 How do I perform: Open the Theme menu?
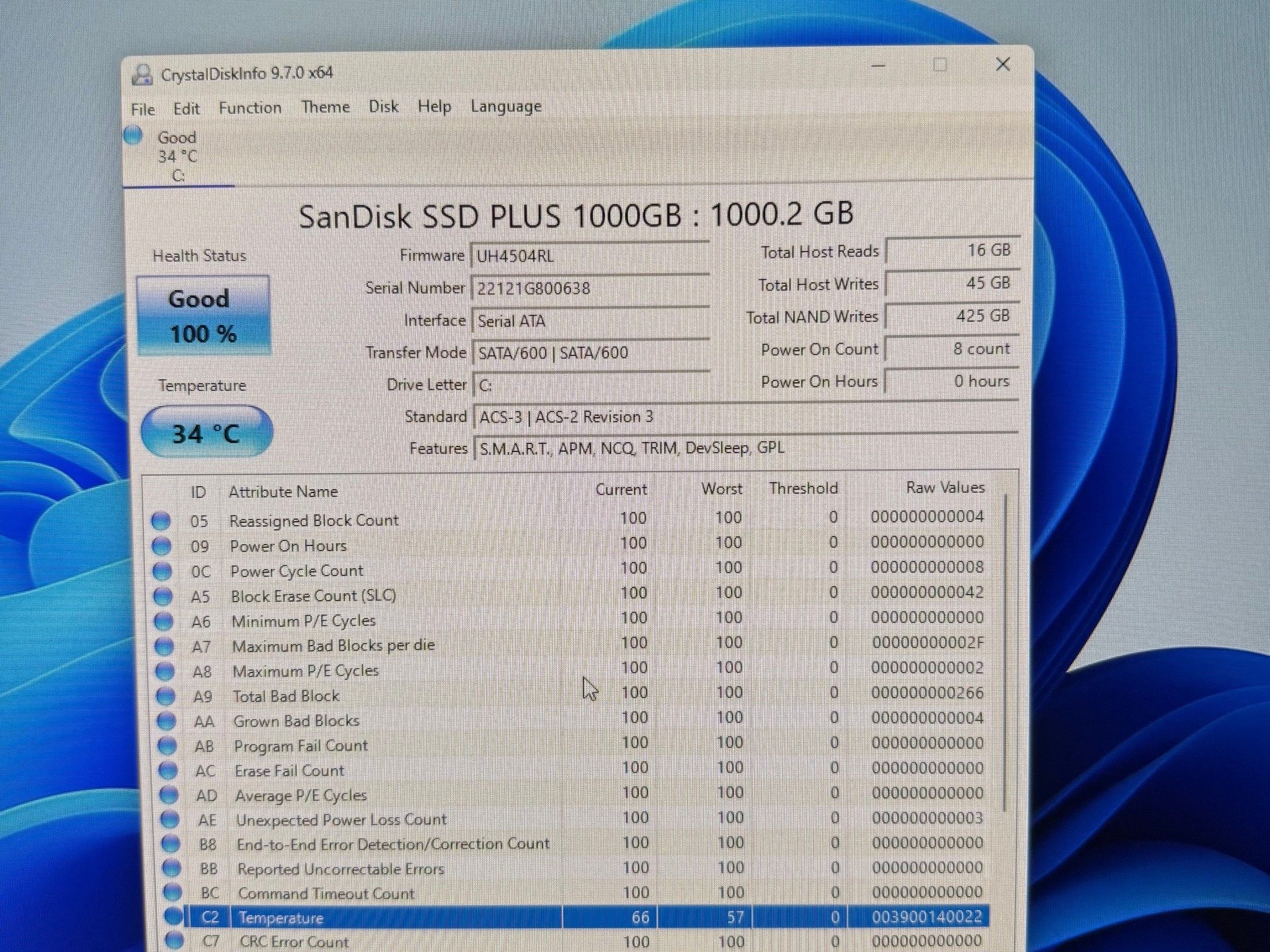pos(326,107)
